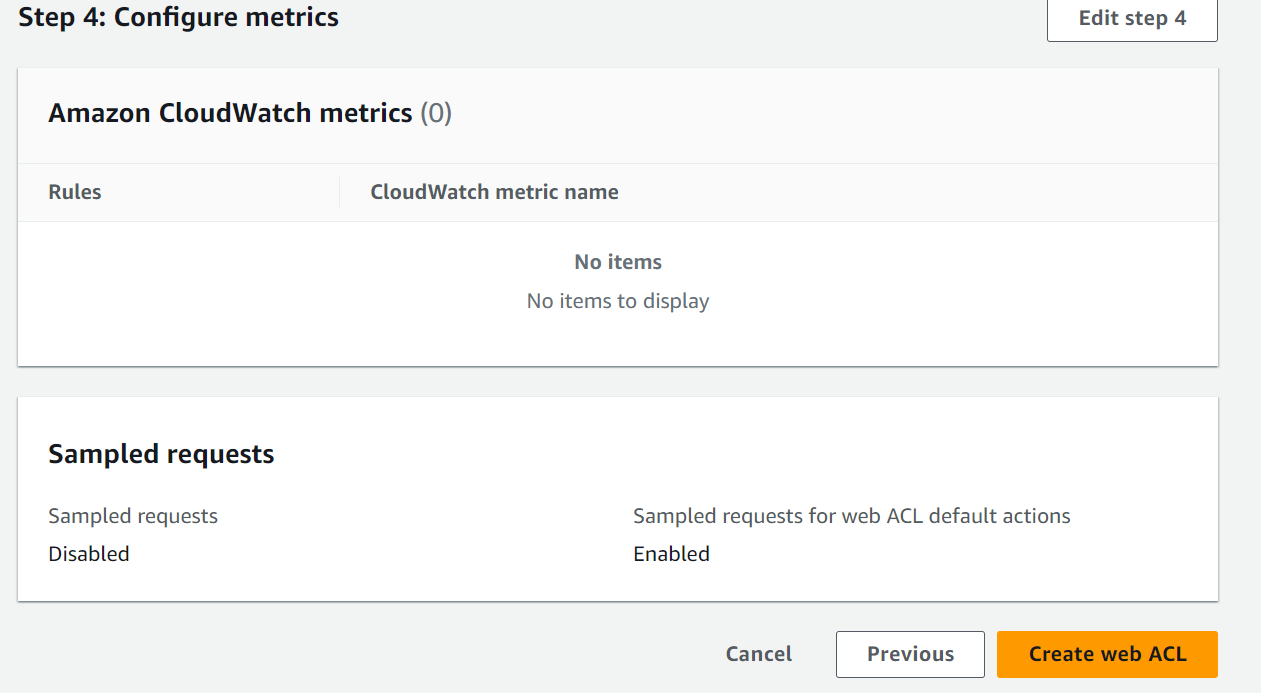Click the 'Disabled' sampled requests value
This screenshot has width=1261, height=693.
click(x=89, y=554)
